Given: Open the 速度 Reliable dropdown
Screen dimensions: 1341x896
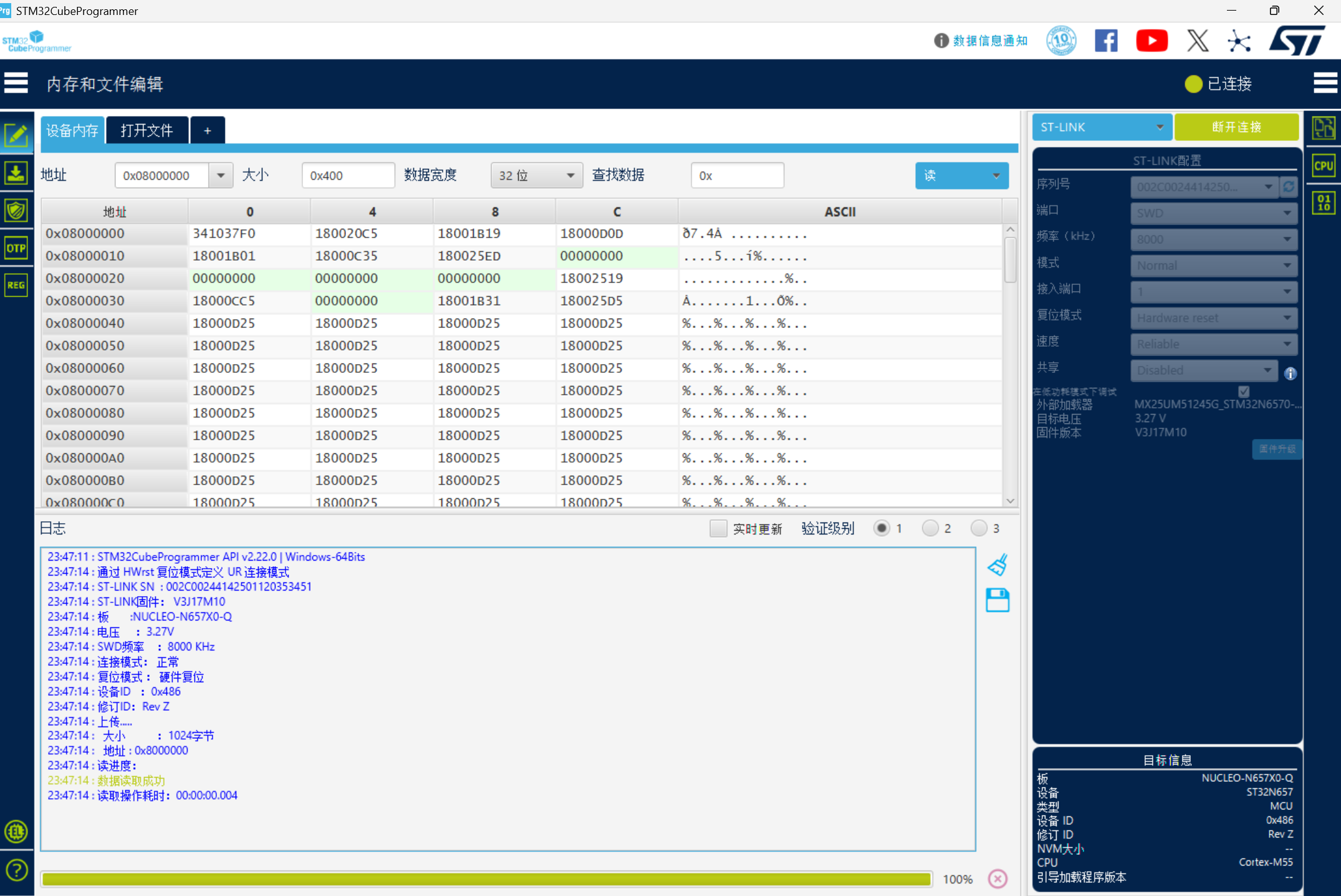Looking at the screenshot, I should click(x=1214, y=344).
